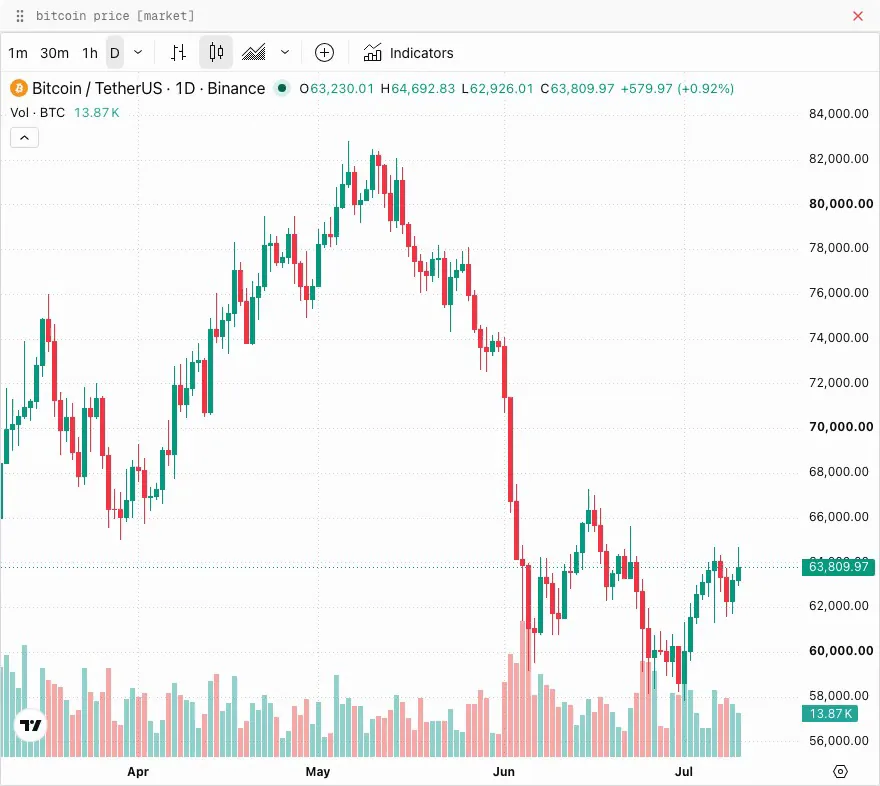The width and height of the screenshot is (880, 786).
Task: Select the 1m timeframe
Action: point(18,53)
